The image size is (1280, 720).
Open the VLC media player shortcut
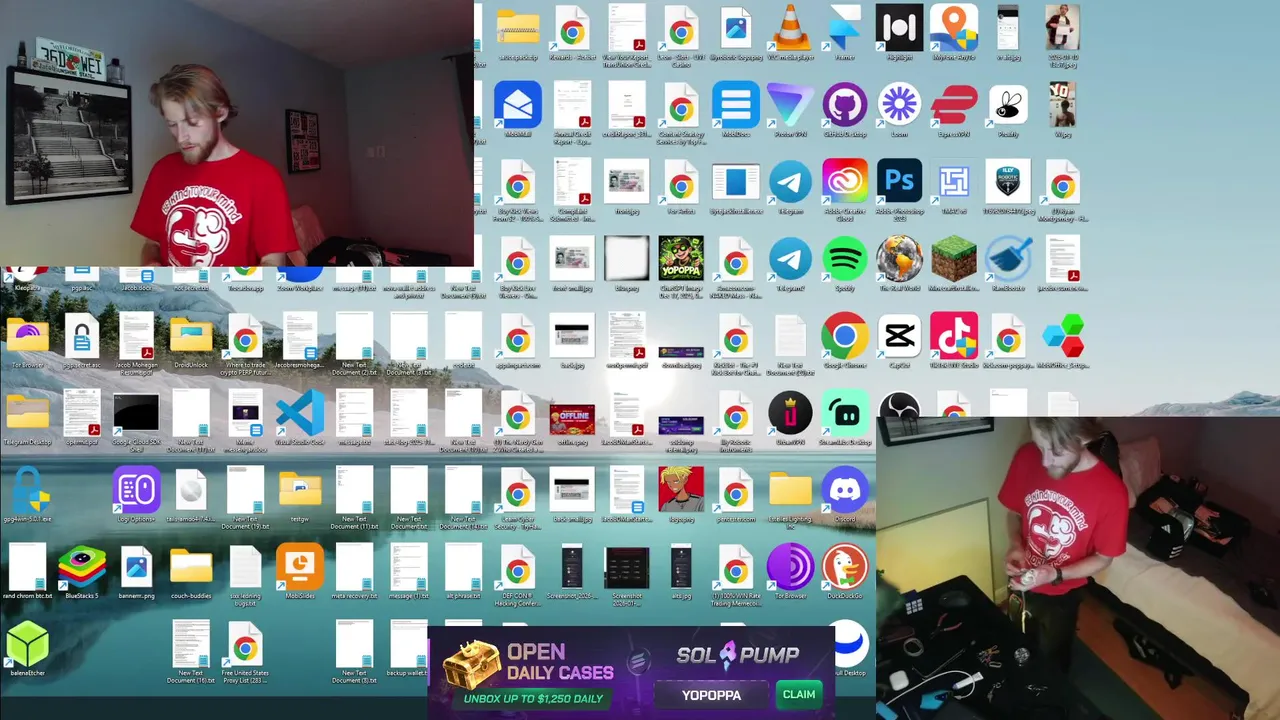[x=790, y=28]
